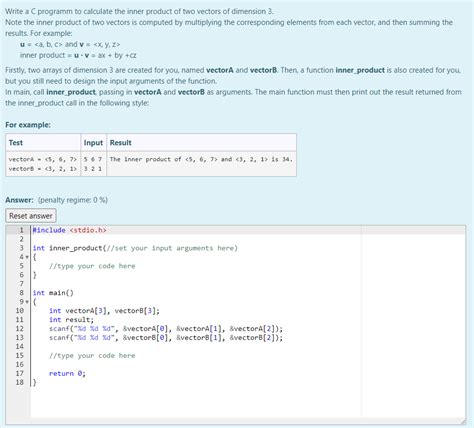Image resolution: width=474 pixels, height=428 pixels.
Task: Click the 'vectorA = <5, 6, 7>' test cell
Action: (43, 159)
